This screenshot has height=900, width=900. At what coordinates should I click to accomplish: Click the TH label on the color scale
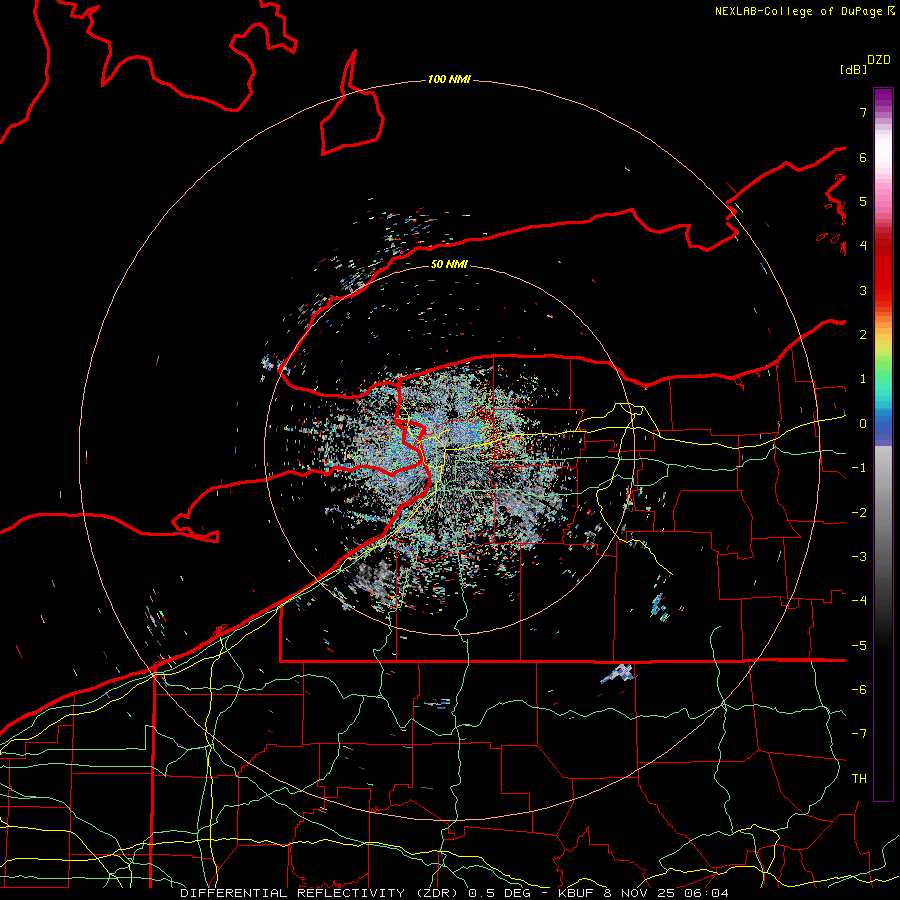pos(859,778)
